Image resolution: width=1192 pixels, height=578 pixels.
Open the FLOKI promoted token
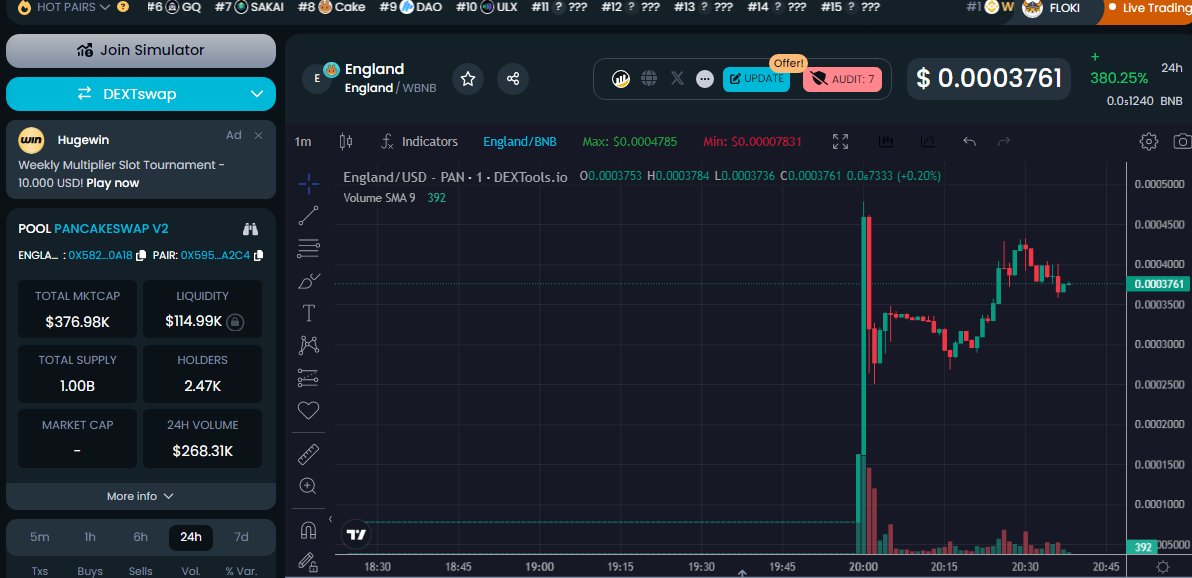(x=1051, y=8)
